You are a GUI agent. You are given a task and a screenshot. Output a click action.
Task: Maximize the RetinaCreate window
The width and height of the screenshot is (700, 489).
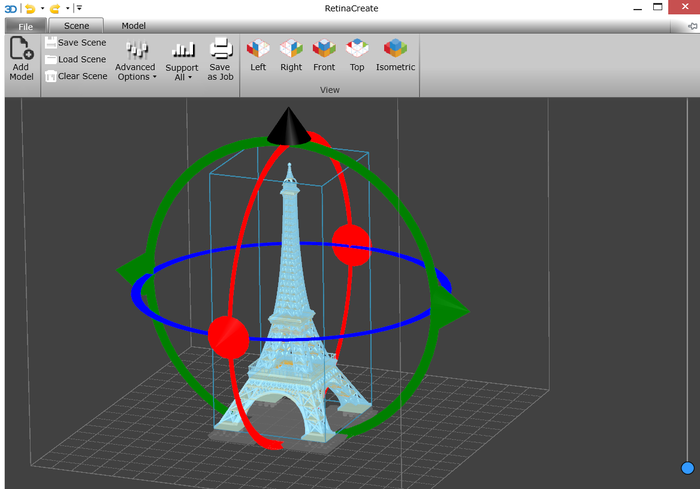[x=658, y=7]
